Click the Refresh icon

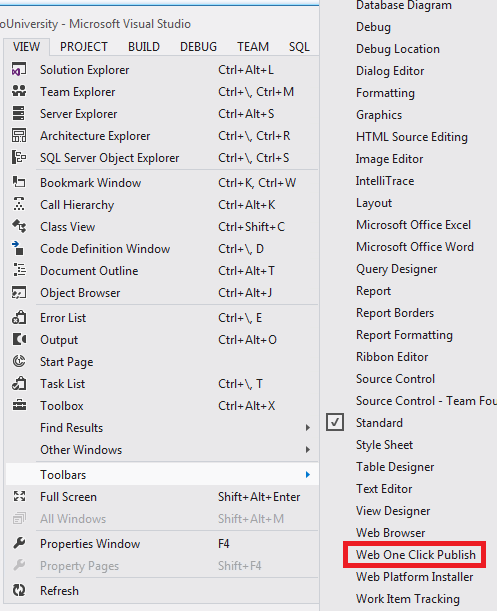coord(19,590)
